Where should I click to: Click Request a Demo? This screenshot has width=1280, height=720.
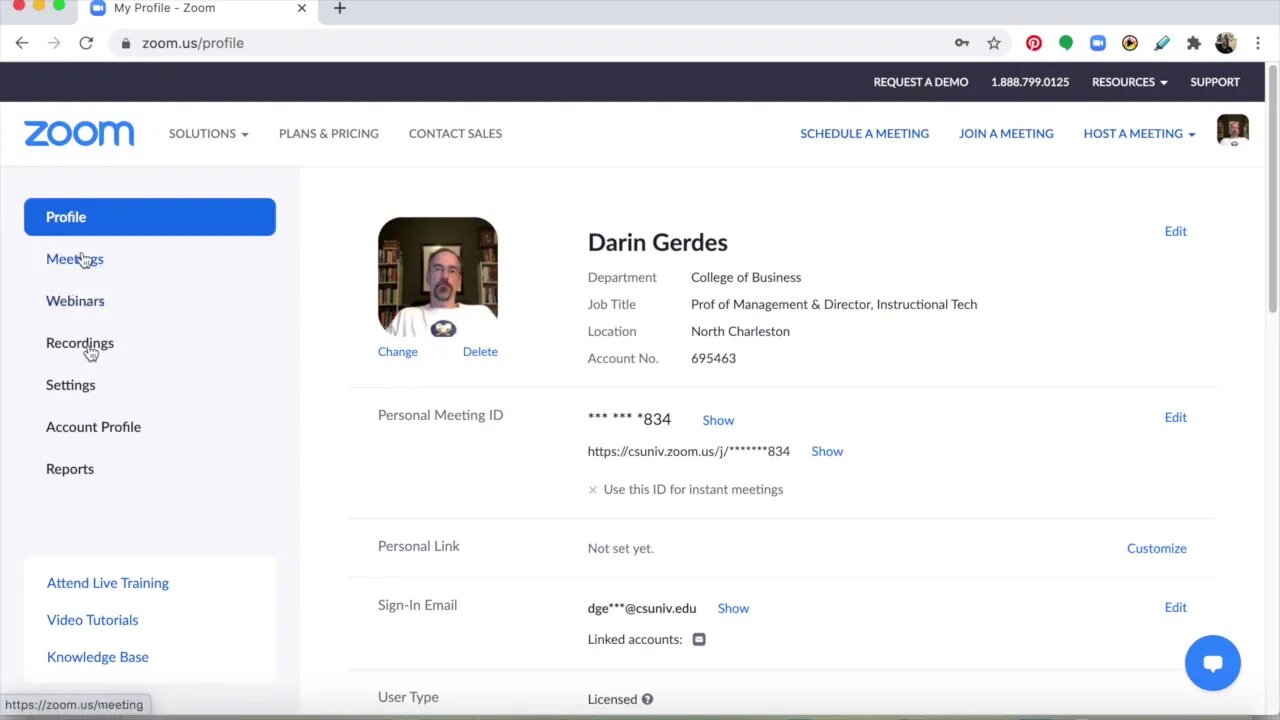[x=921, y=82]
